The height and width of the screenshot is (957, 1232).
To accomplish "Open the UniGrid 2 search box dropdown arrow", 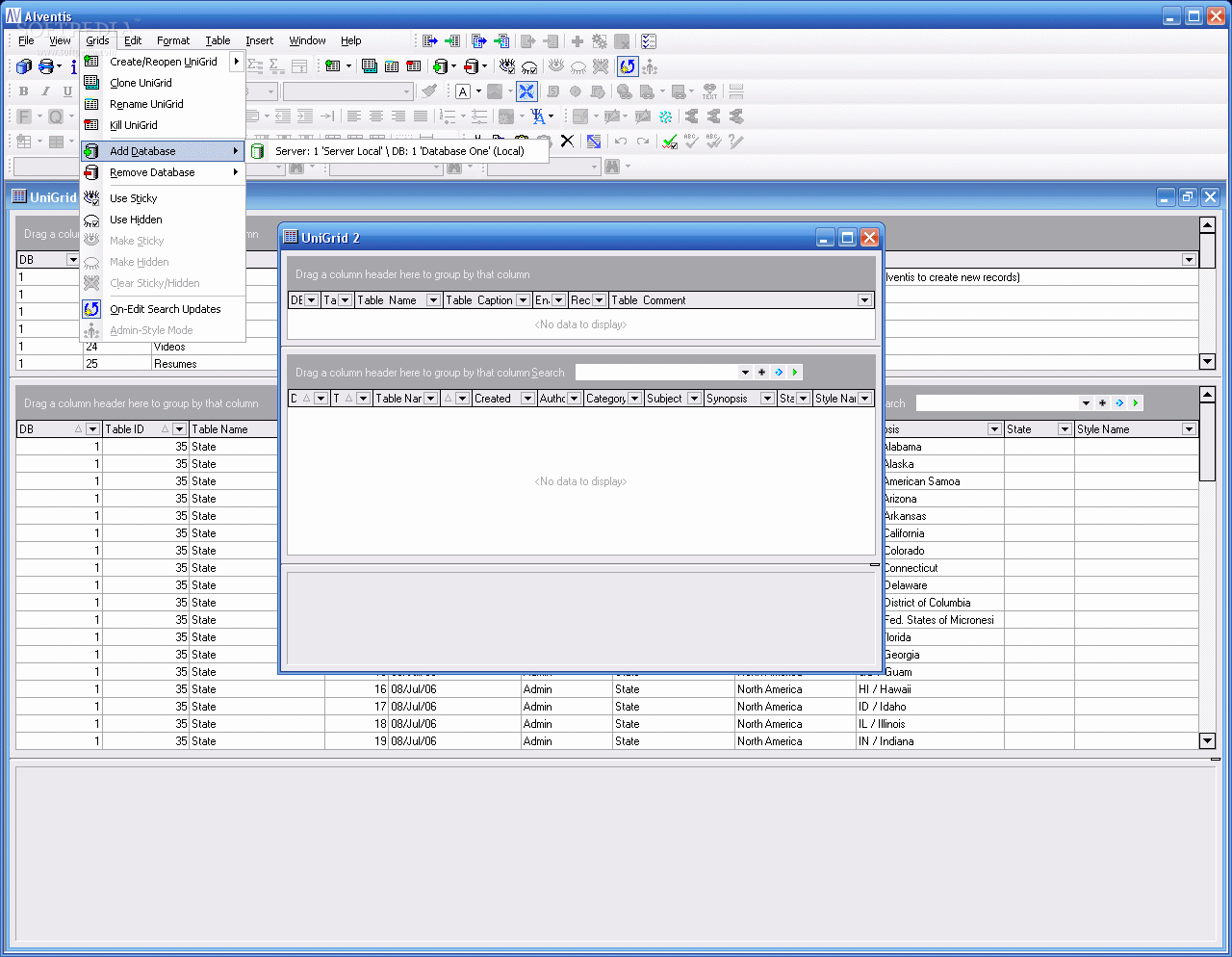I will tap(745, 373).
